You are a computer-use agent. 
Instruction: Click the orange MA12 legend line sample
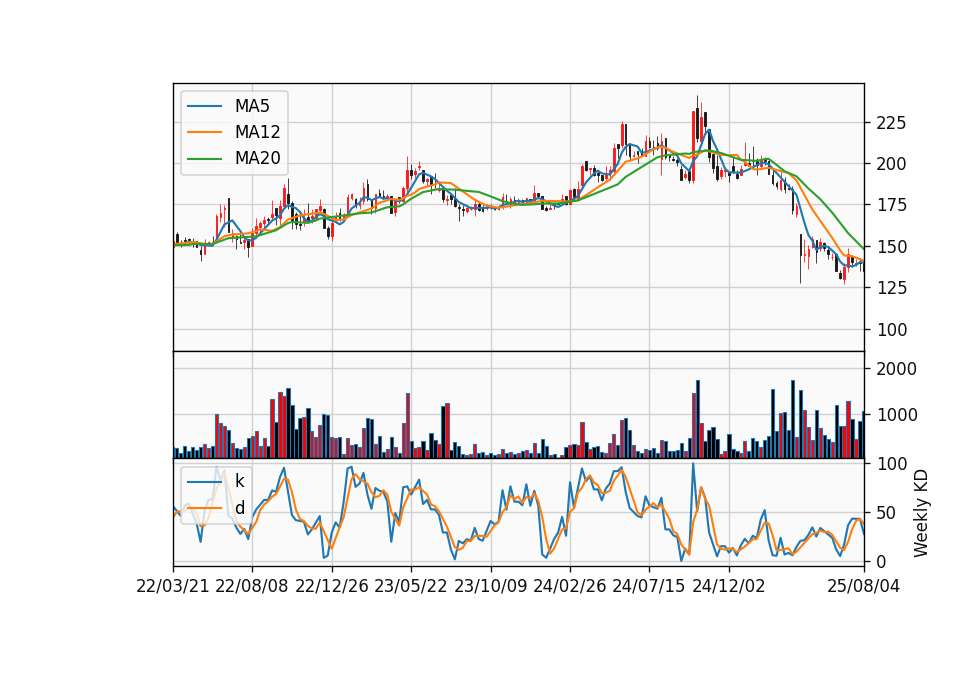coord(204,132)
